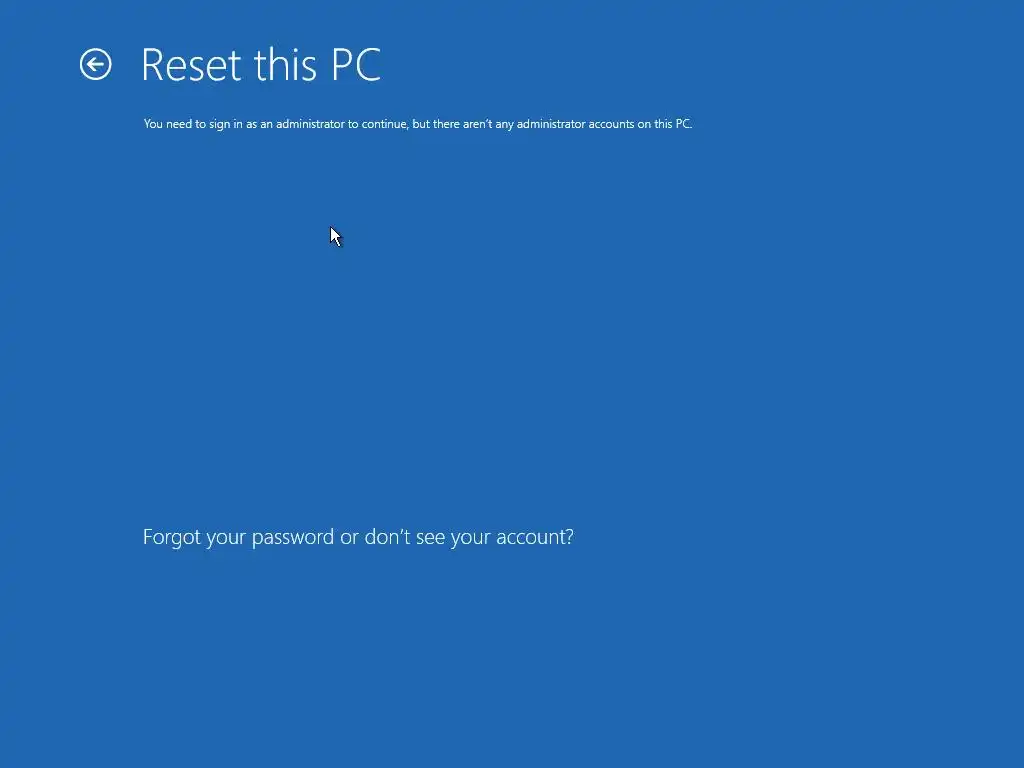
Task: Go back using the circled left arrow
Action: tap(95, 64)
